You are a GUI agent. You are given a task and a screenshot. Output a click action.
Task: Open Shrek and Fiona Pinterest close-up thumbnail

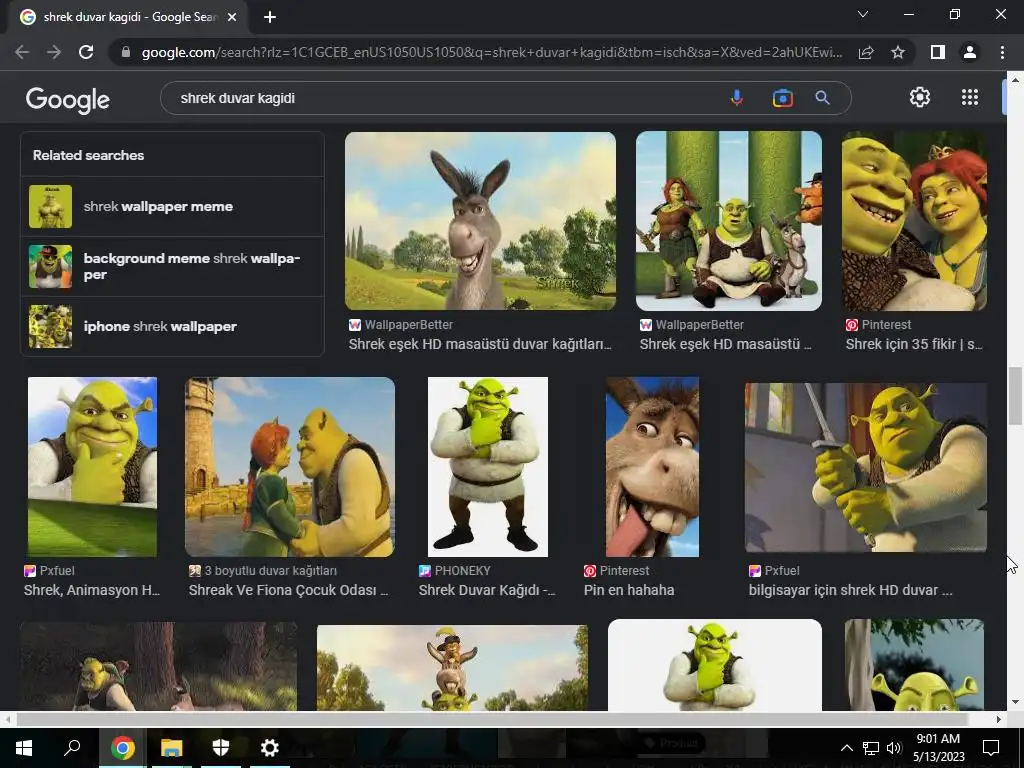pos(914,221)
